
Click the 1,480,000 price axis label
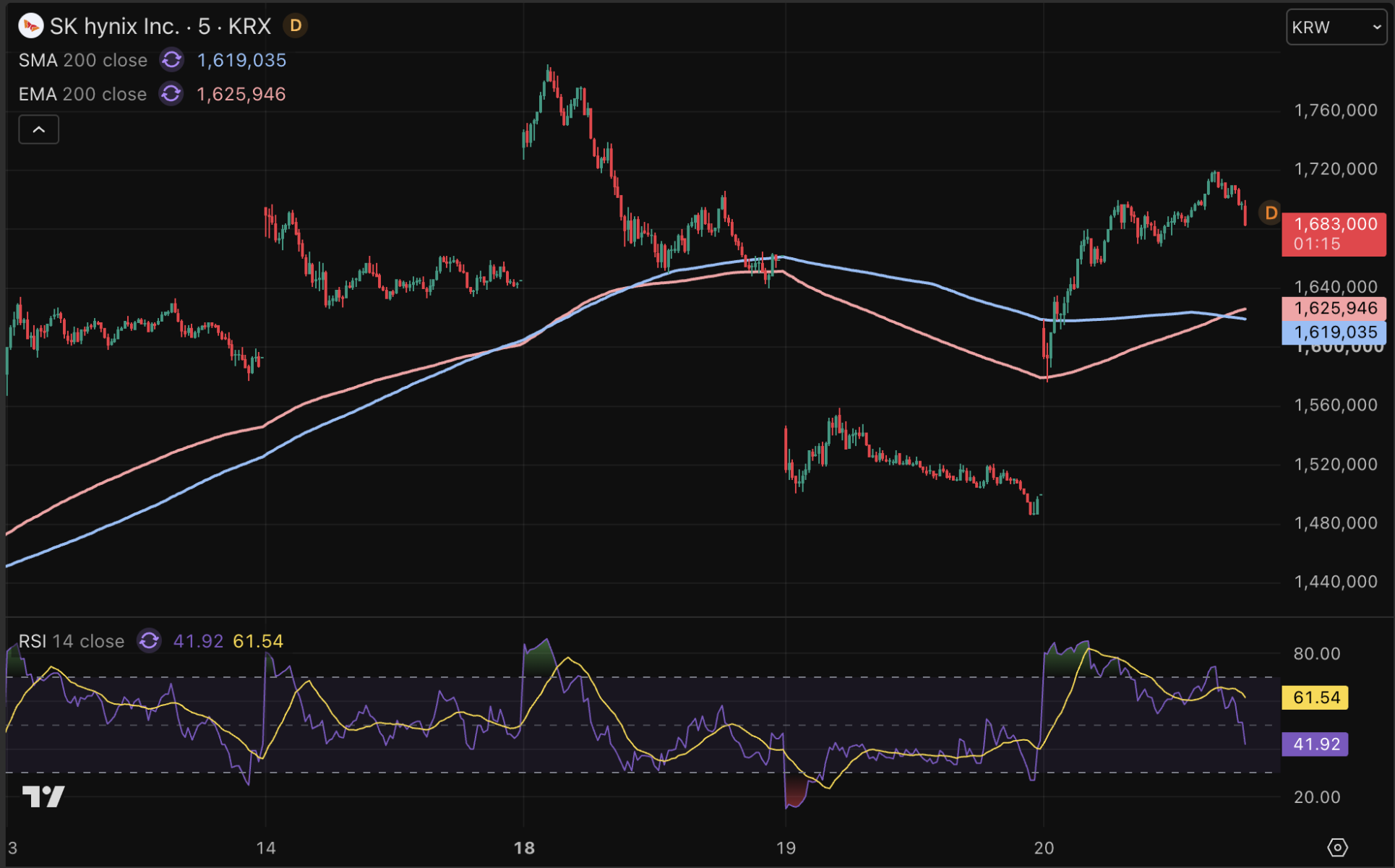tap(1336, 523)
